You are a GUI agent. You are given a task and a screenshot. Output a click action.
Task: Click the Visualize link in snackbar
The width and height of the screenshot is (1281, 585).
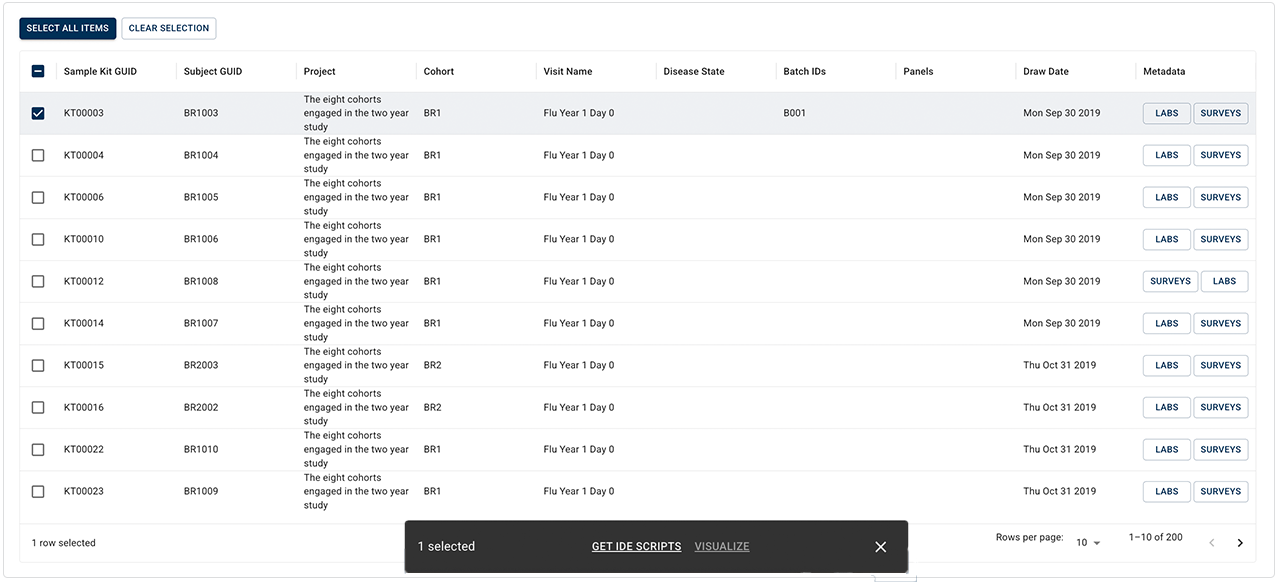pyautogui.click(x=721, y=547)
